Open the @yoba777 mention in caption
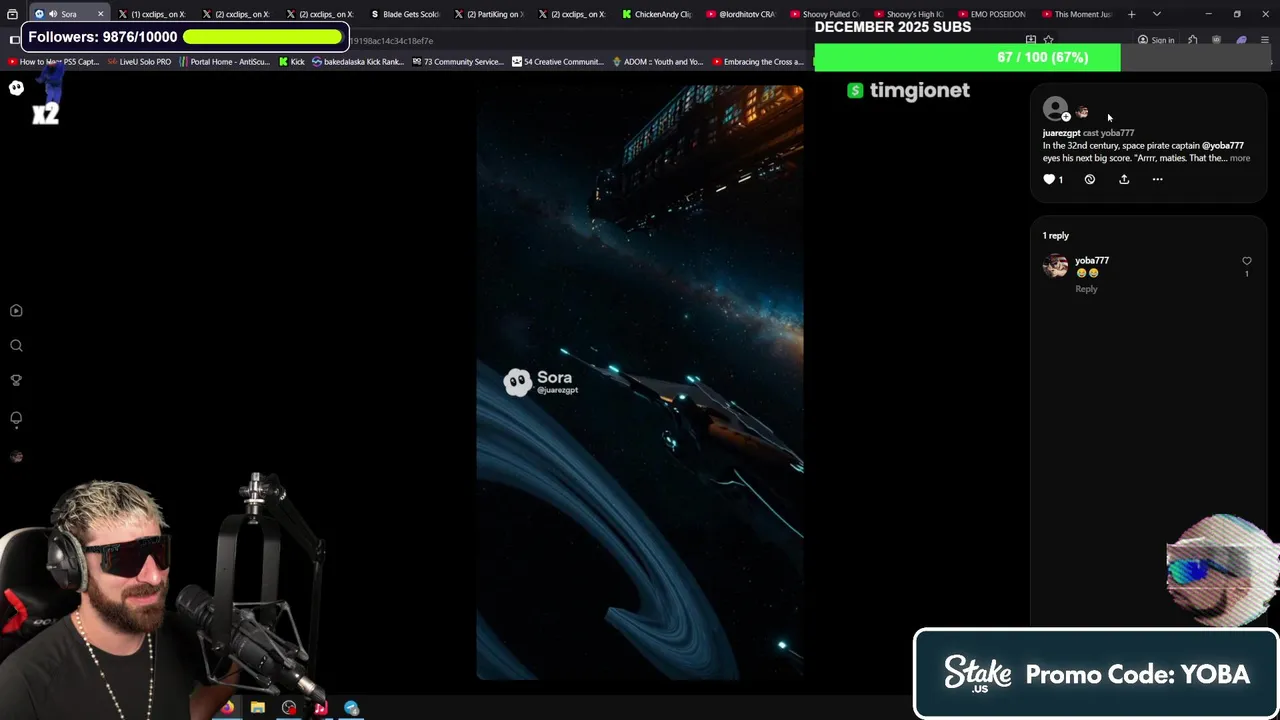 point(1222,146)
